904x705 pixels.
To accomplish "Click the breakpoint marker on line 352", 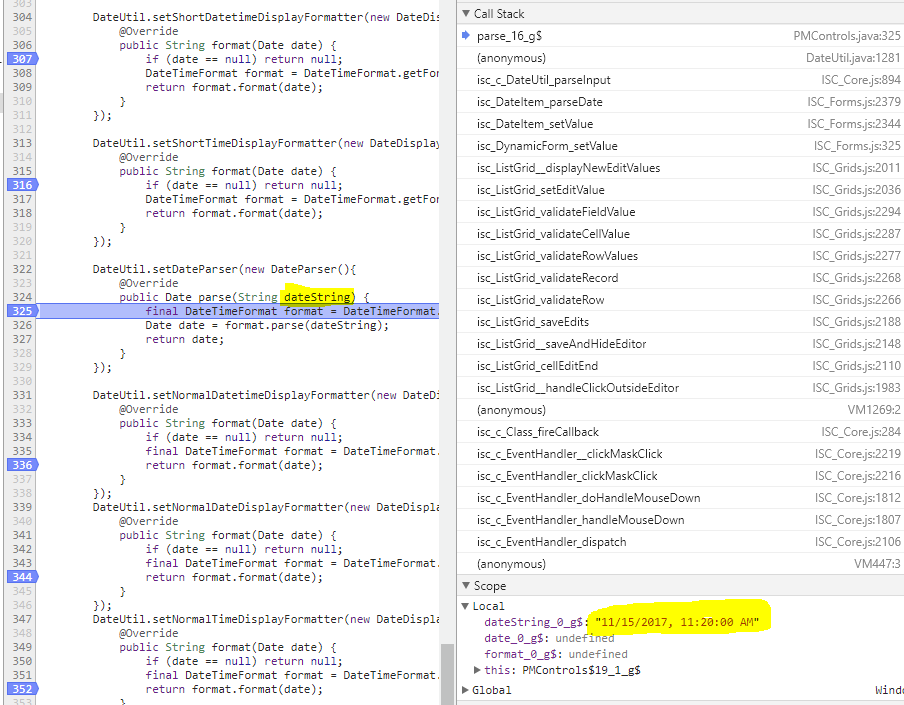I will pos(20,689).
